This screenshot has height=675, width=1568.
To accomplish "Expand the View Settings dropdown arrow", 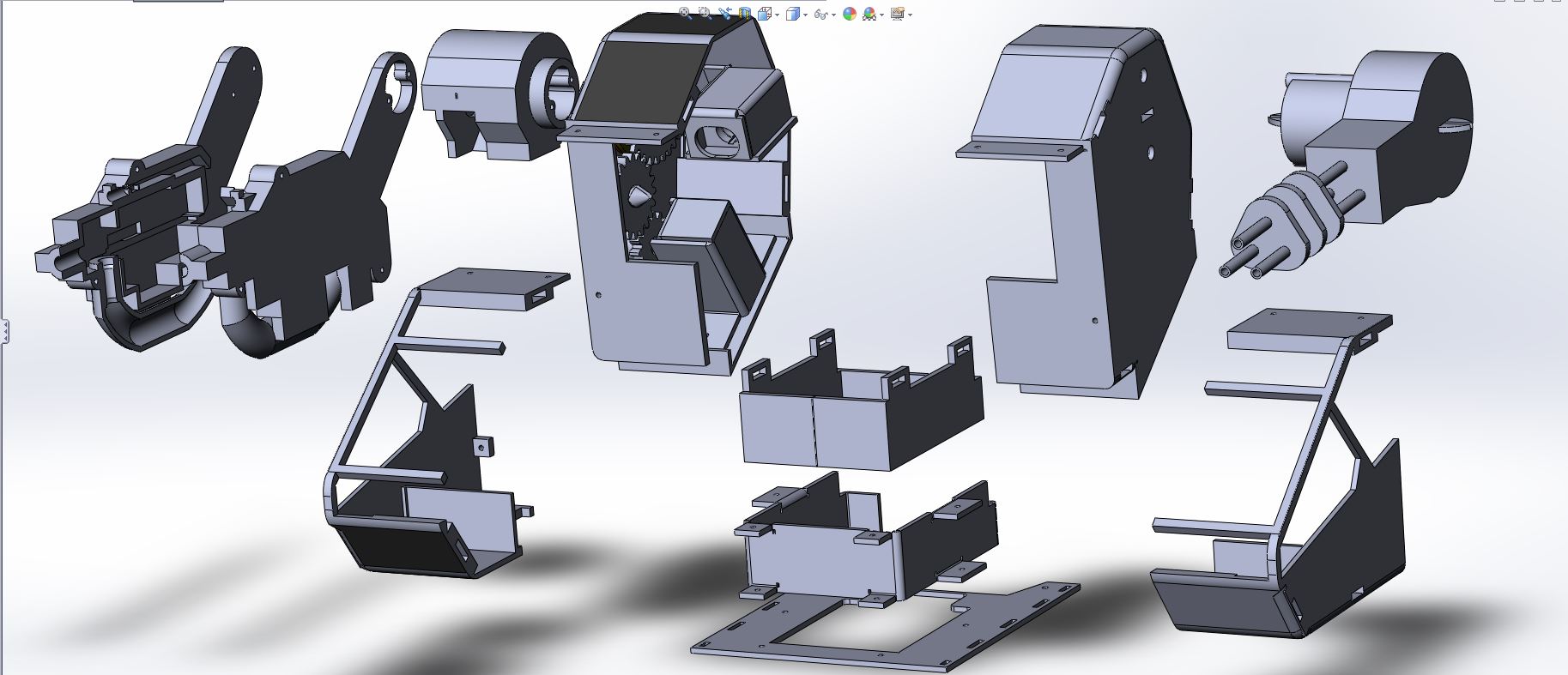I will click(x=910, y=15).
